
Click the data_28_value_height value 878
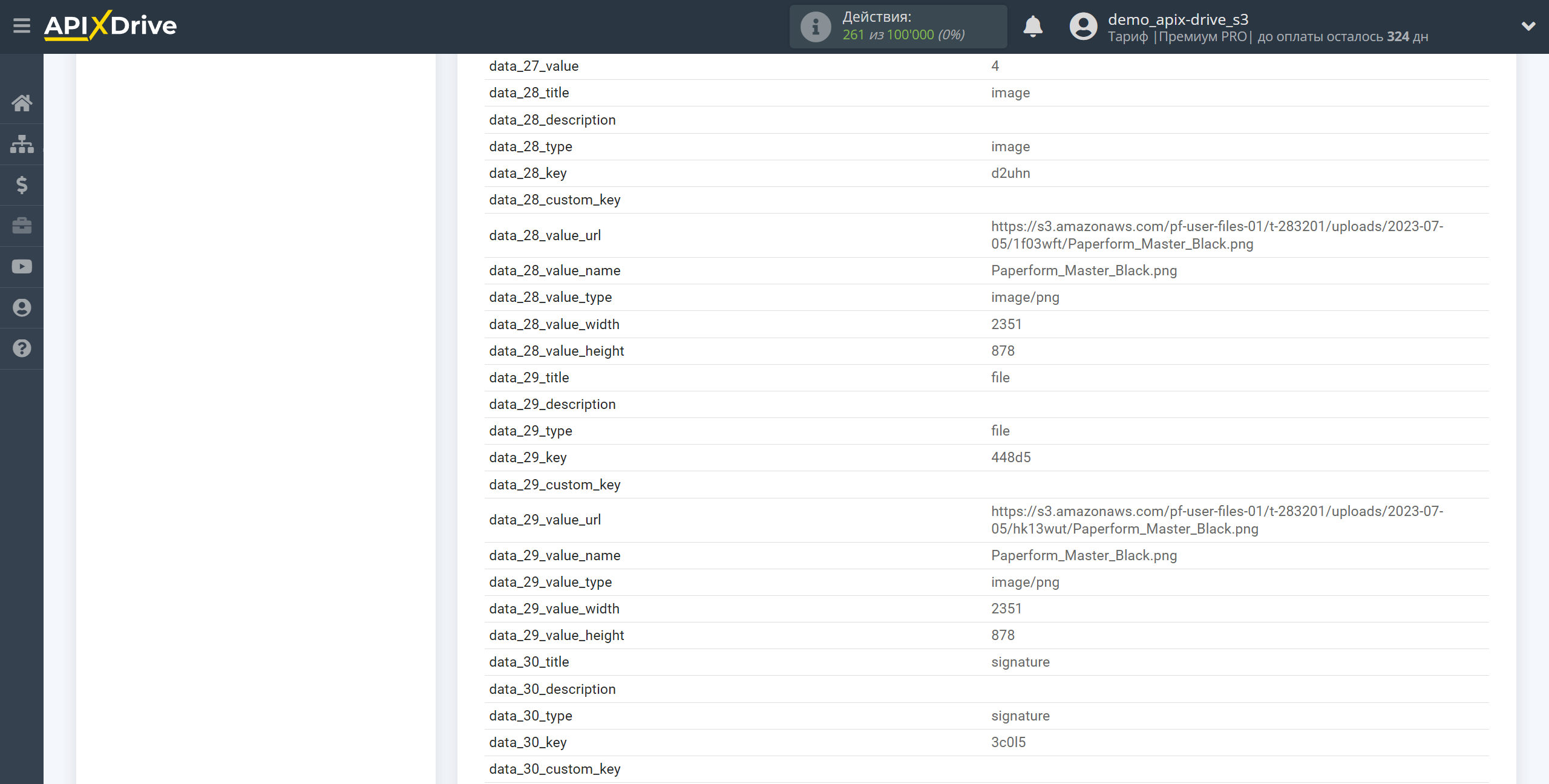[1003, 351]
